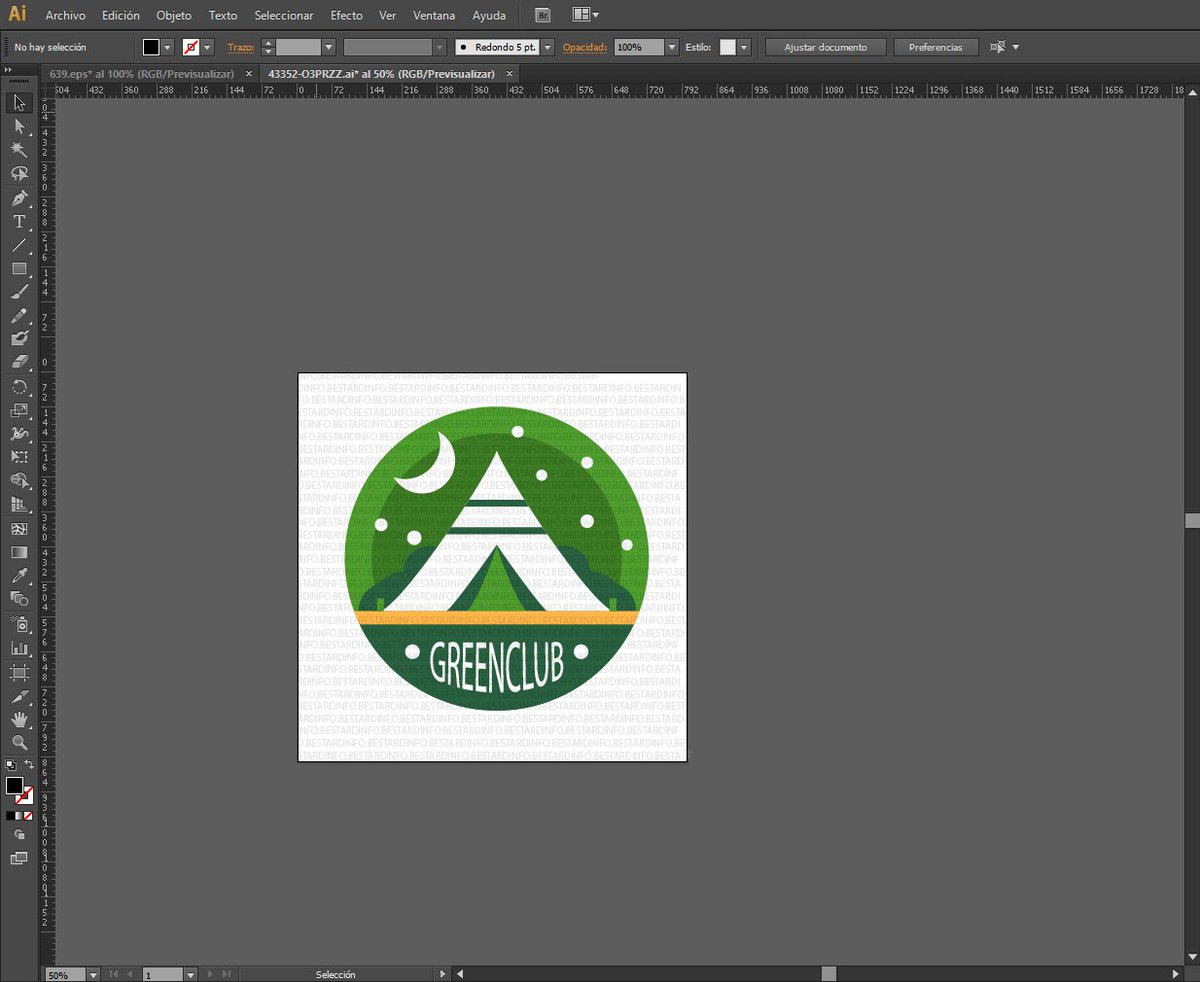Select the Eraser tool
The image size is (1200, 982).
[19, 363]
